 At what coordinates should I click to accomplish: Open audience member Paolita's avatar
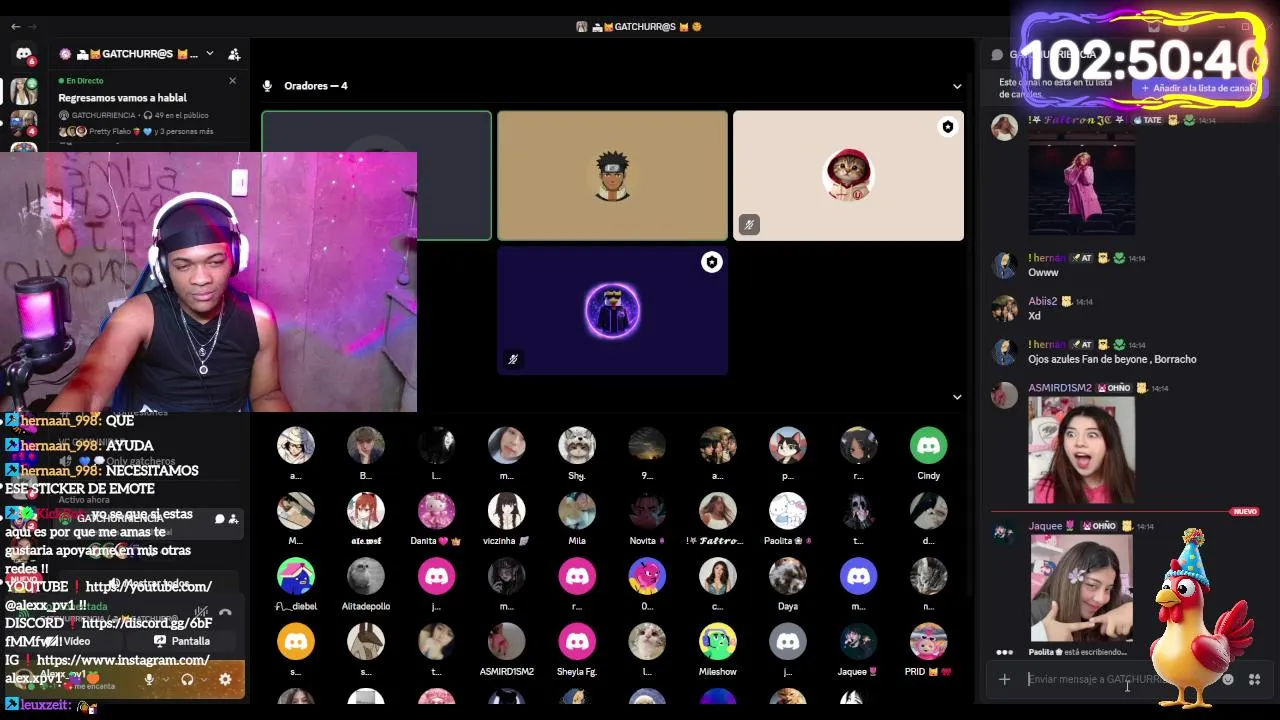788,511
